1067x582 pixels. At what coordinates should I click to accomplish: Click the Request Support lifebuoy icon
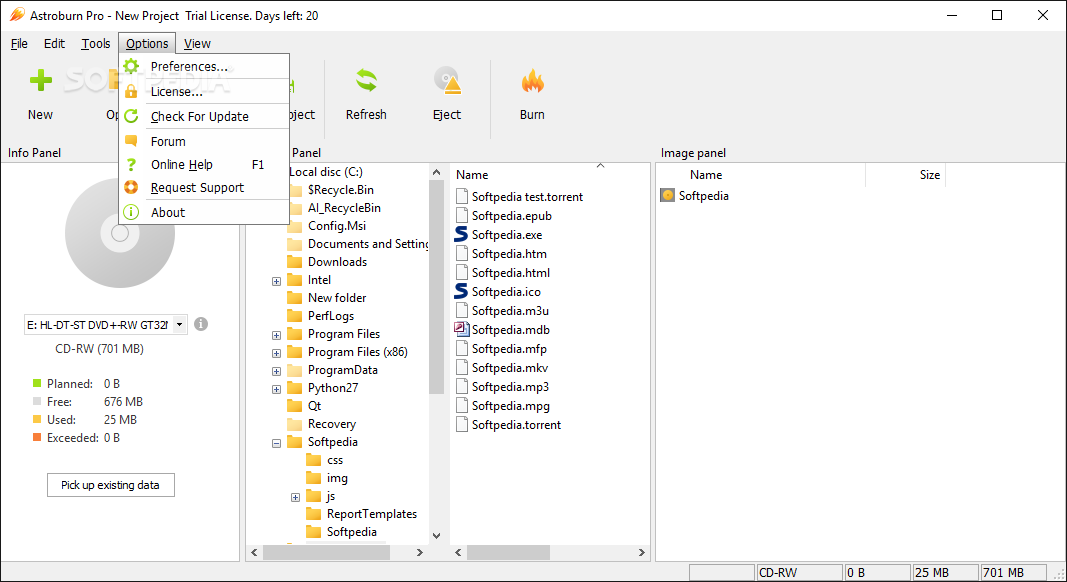tap(131, 187)
